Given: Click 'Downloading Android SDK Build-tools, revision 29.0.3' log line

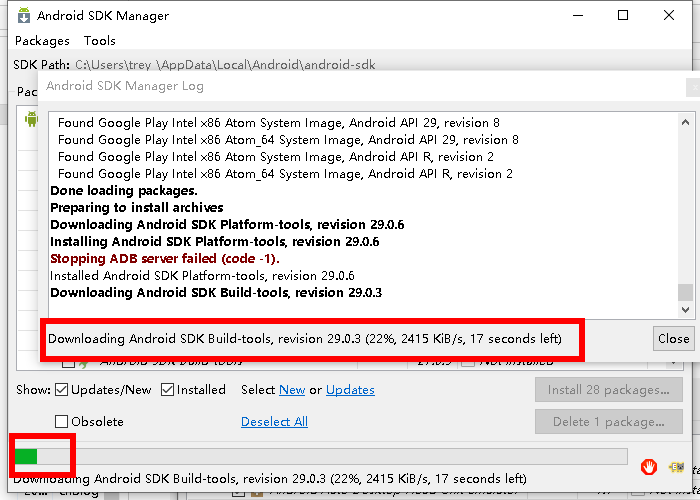Looking at the screenshot, I should coord(216,292).
